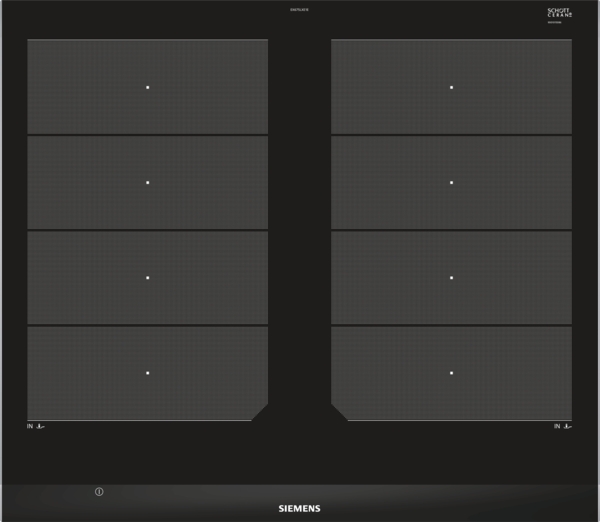This screenshot has width=600, height=522.
Task: Select the top cooking zone of the left flex area
Action: pos(147,87)
